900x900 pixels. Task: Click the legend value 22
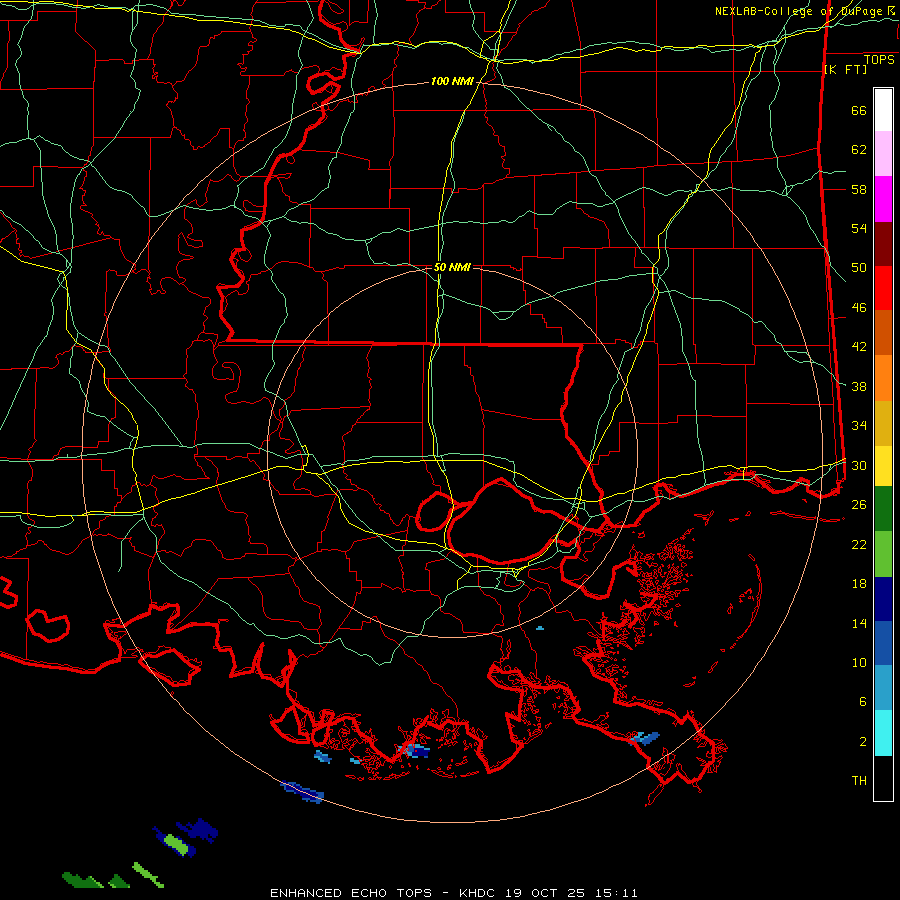(859, 544)
